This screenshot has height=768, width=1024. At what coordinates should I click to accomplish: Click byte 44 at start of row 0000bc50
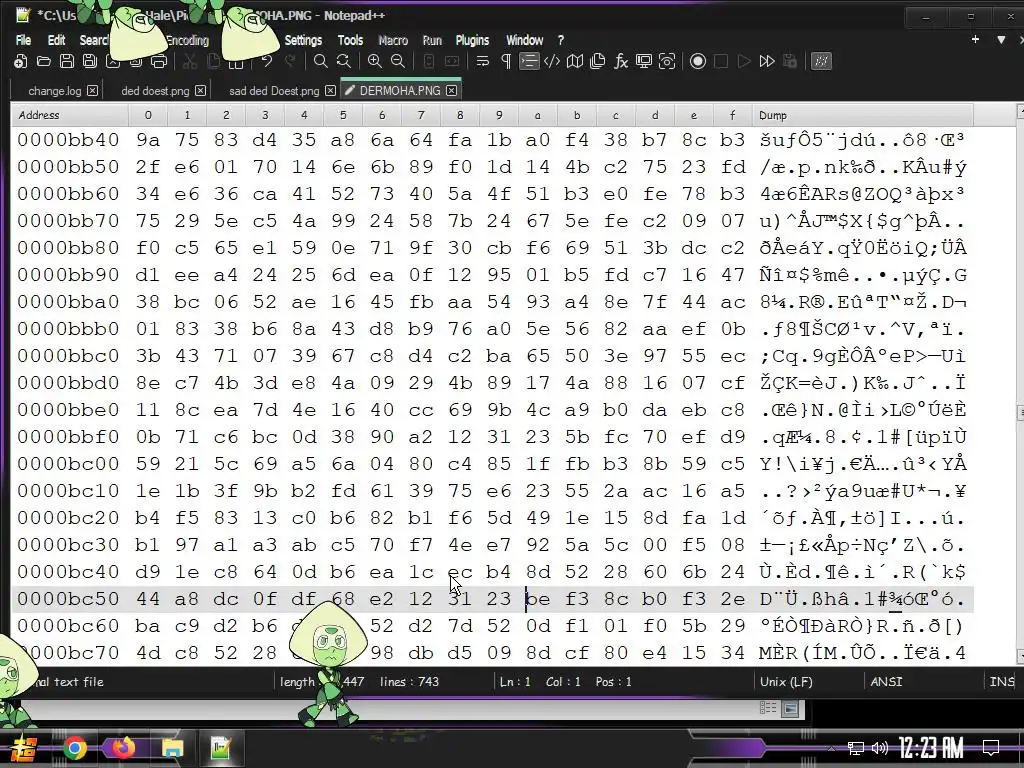148,599
